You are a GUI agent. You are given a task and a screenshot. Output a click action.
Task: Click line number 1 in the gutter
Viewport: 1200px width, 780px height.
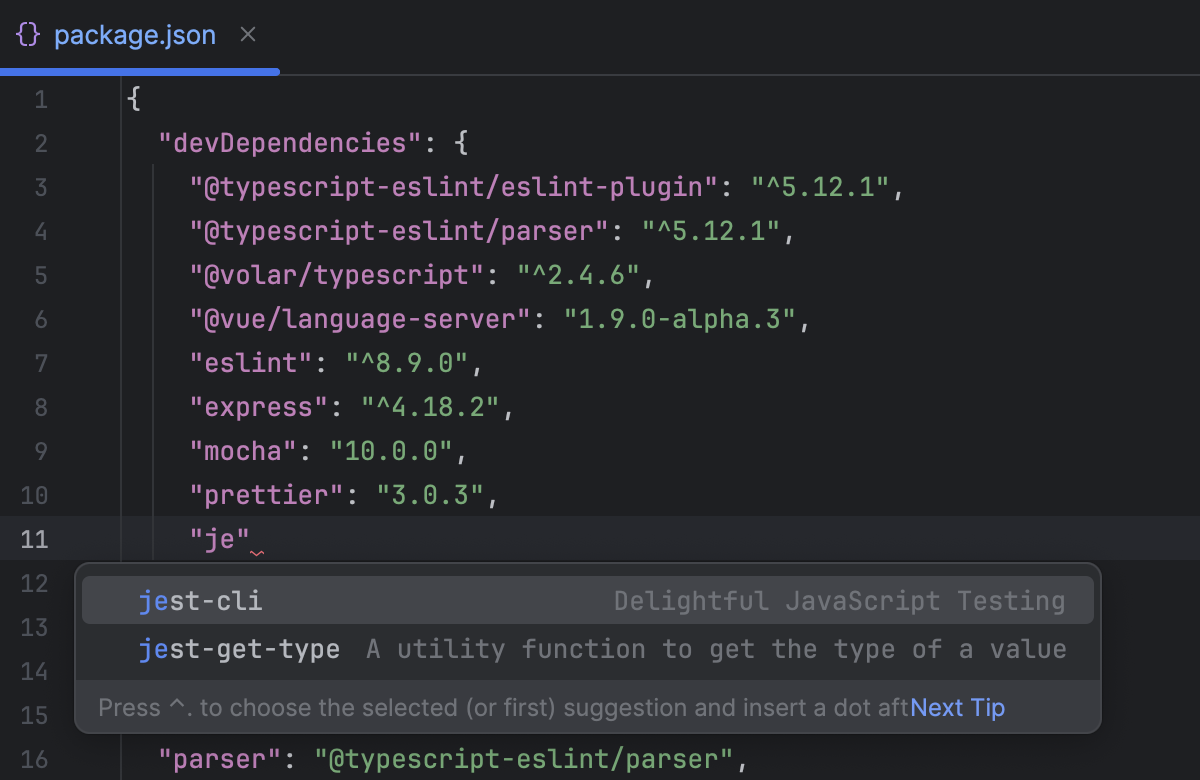[41, 99]
